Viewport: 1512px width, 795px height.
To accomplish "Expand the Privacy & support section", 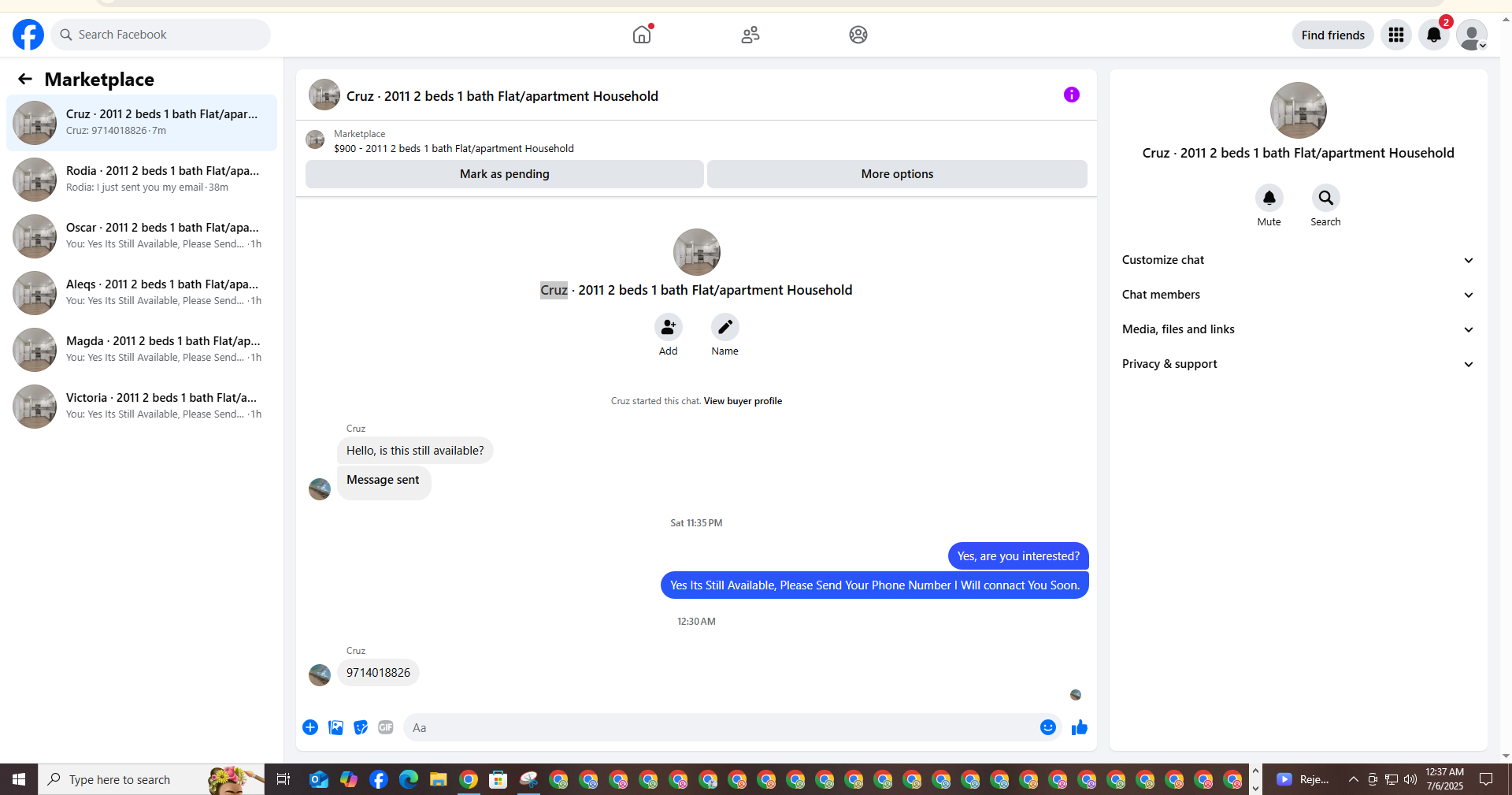I will click(x=1298, y=364).
